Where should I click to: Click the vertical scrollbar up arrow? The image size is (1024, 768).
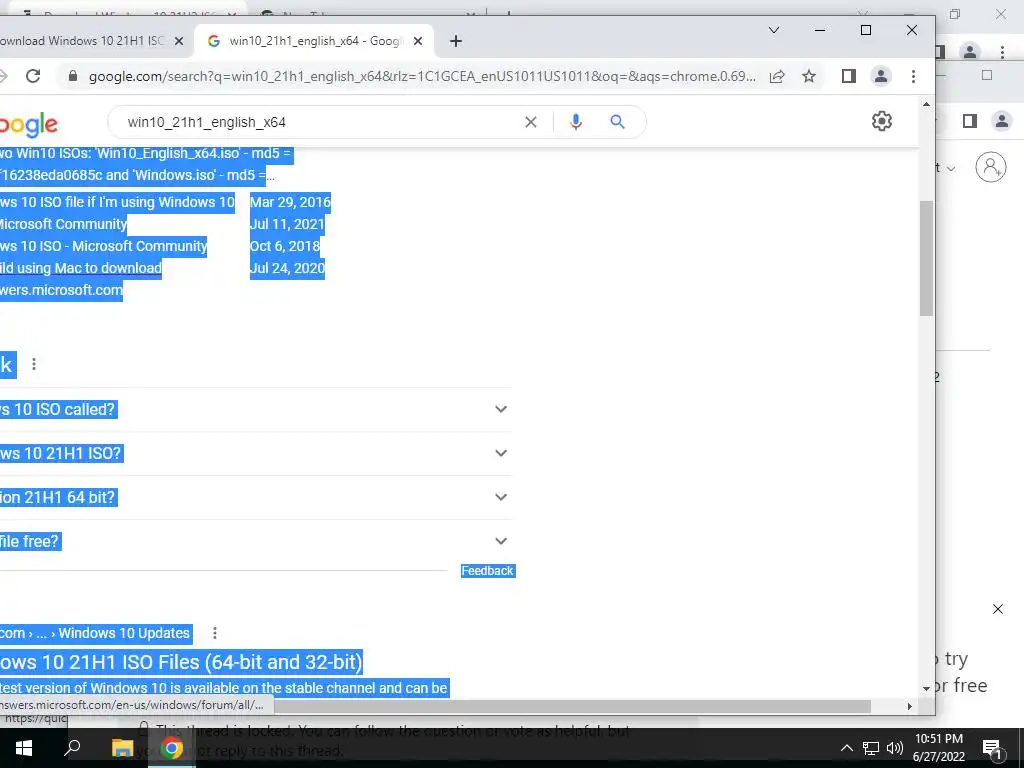coord(926,104)
